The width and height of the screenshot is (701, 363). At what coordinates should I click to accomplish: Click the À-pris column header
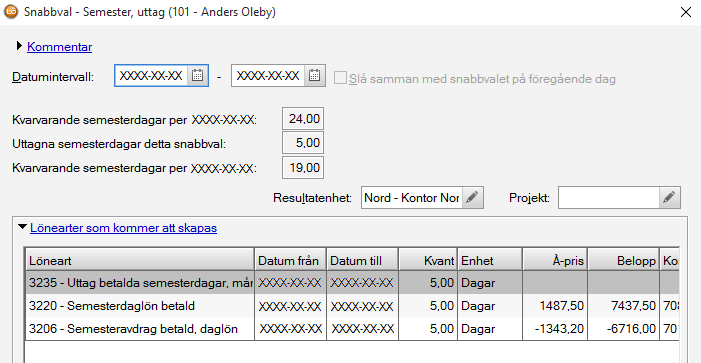tap(555, 260)
